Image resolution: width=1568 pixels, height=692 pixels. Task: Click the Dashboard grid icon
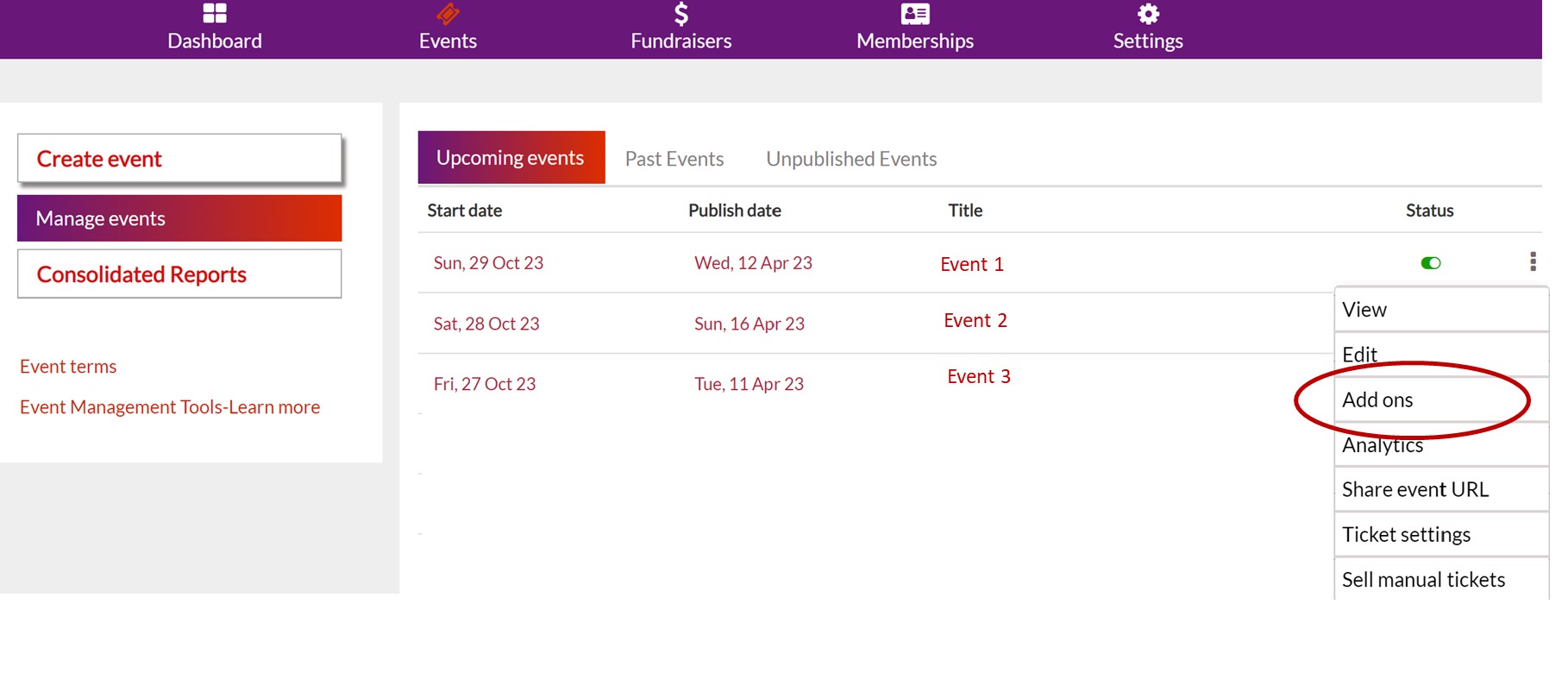click(215, 13)
